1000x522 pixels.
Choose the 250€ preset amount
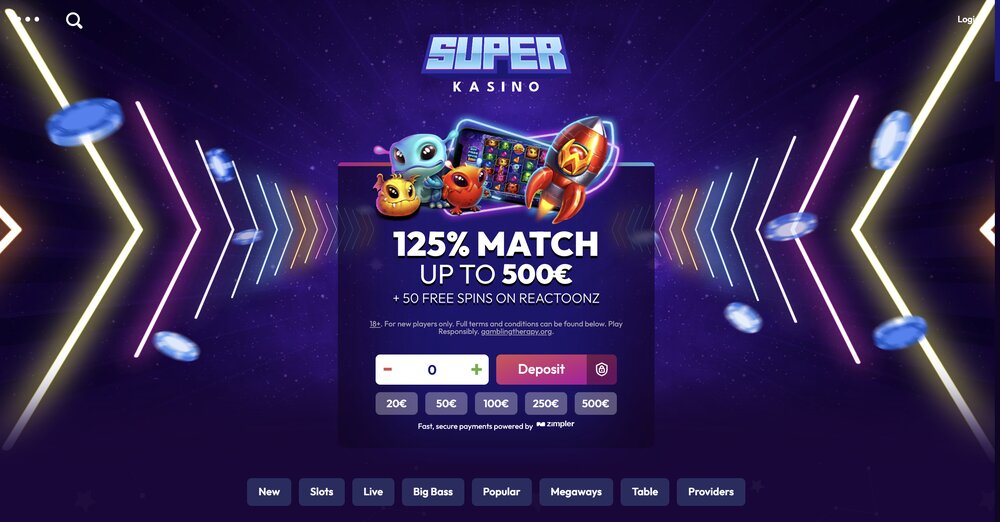[x=546, y=403]
